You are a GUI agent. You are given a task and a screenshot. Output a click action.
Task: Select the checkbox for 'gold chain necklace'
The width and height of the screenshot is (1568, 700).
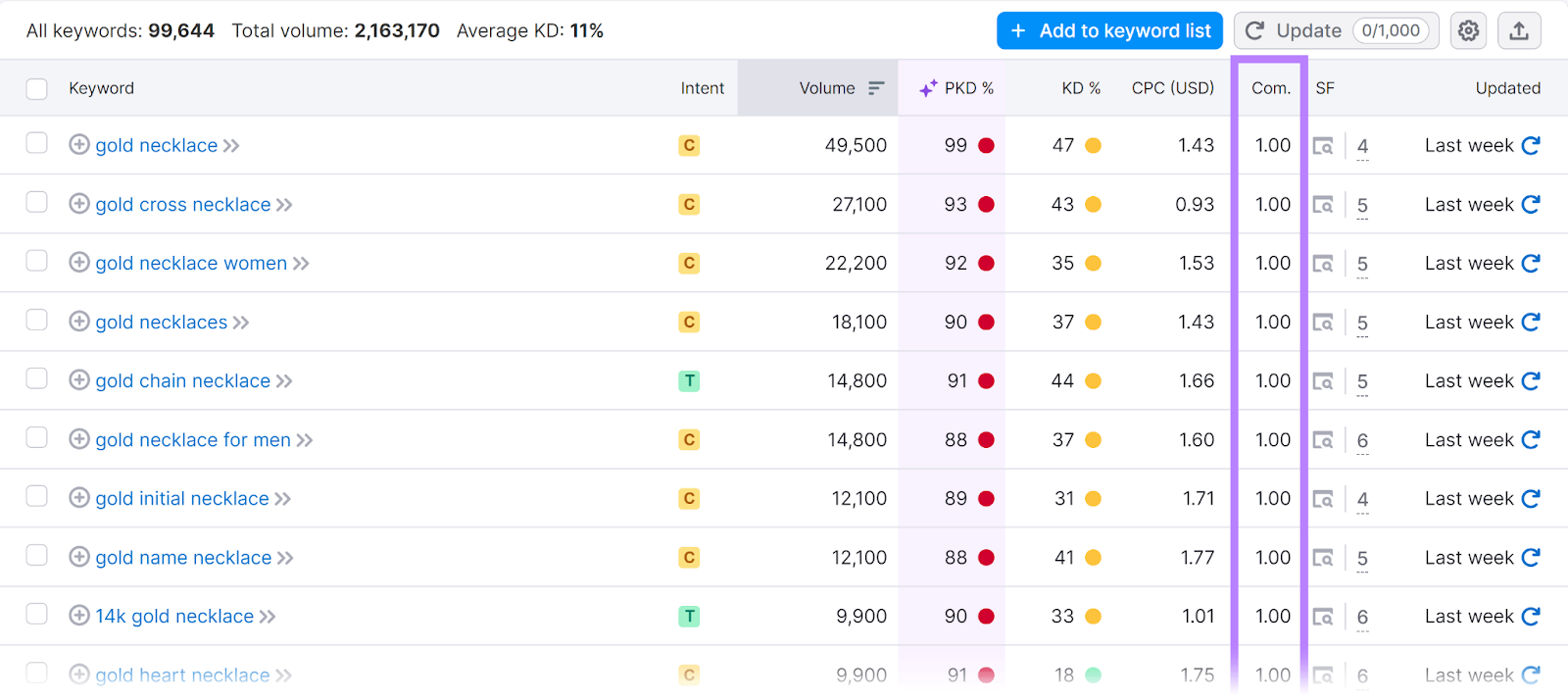click(x=36, y=380)
